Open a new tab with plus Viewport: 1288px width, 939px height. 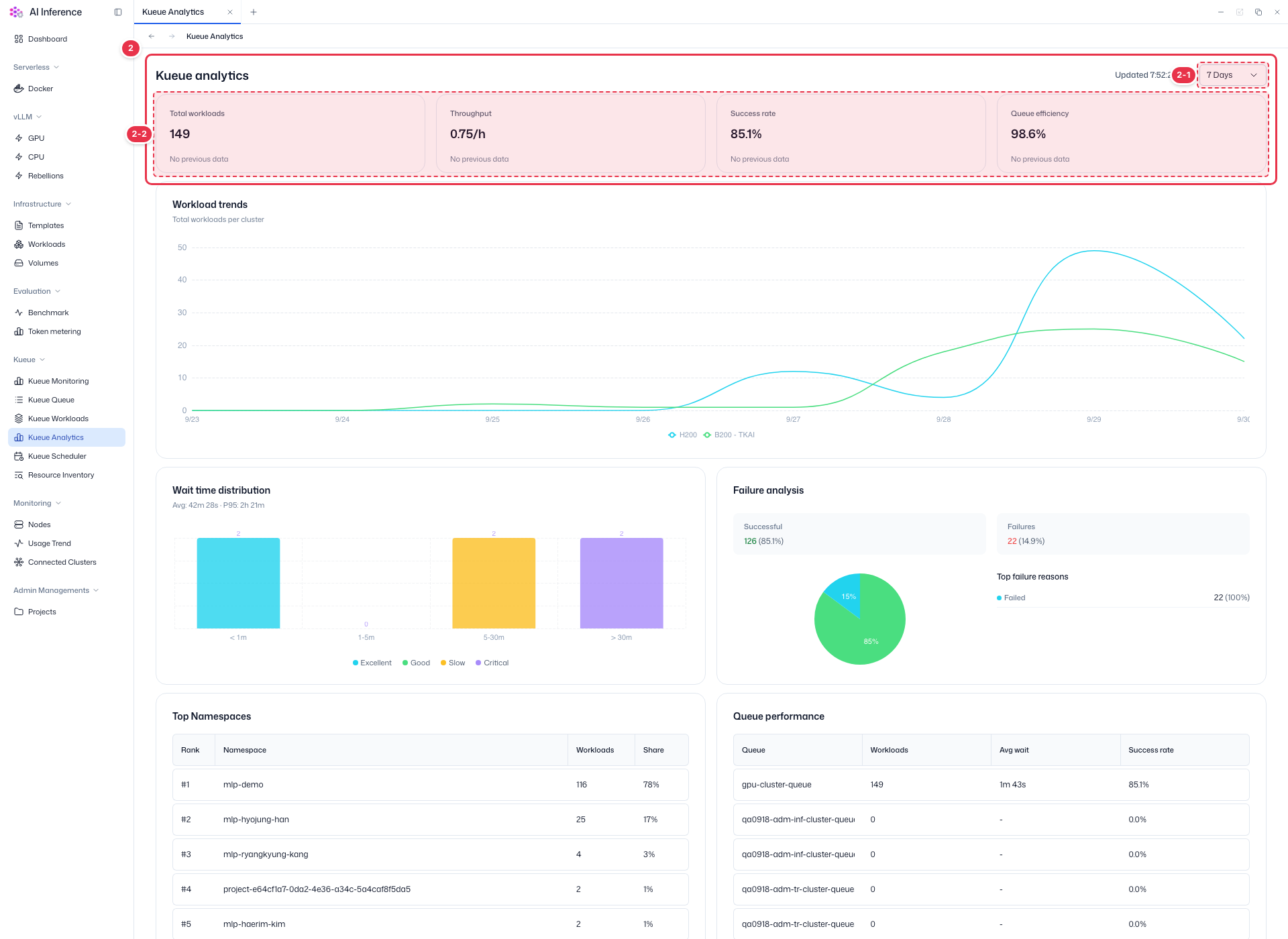(254, 12)
